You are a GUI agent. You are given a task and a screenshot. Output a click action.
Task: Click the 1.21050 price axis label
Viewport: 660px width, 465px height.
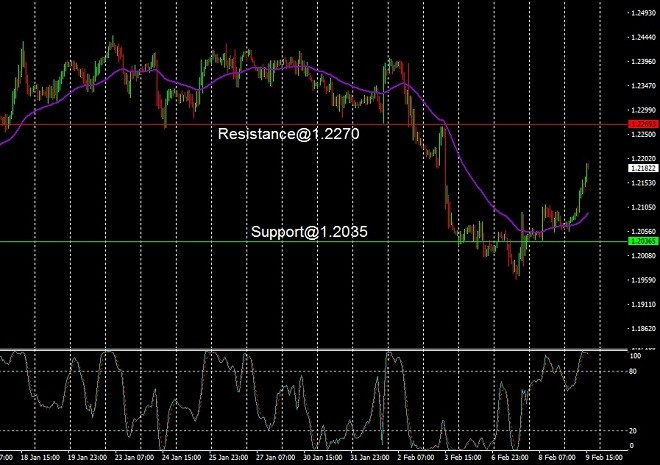[644, 207]
